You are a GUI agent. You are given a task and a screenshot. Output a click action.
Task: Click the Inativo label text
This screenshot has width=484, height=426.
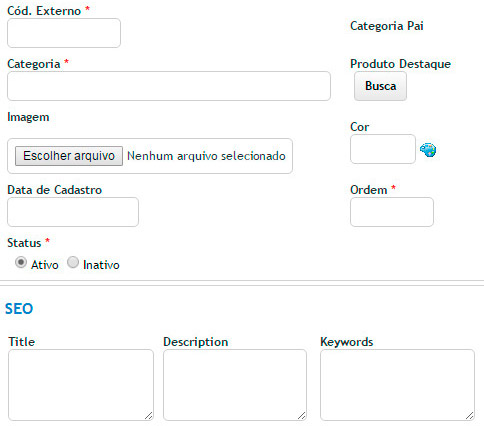tap(101, 265)
